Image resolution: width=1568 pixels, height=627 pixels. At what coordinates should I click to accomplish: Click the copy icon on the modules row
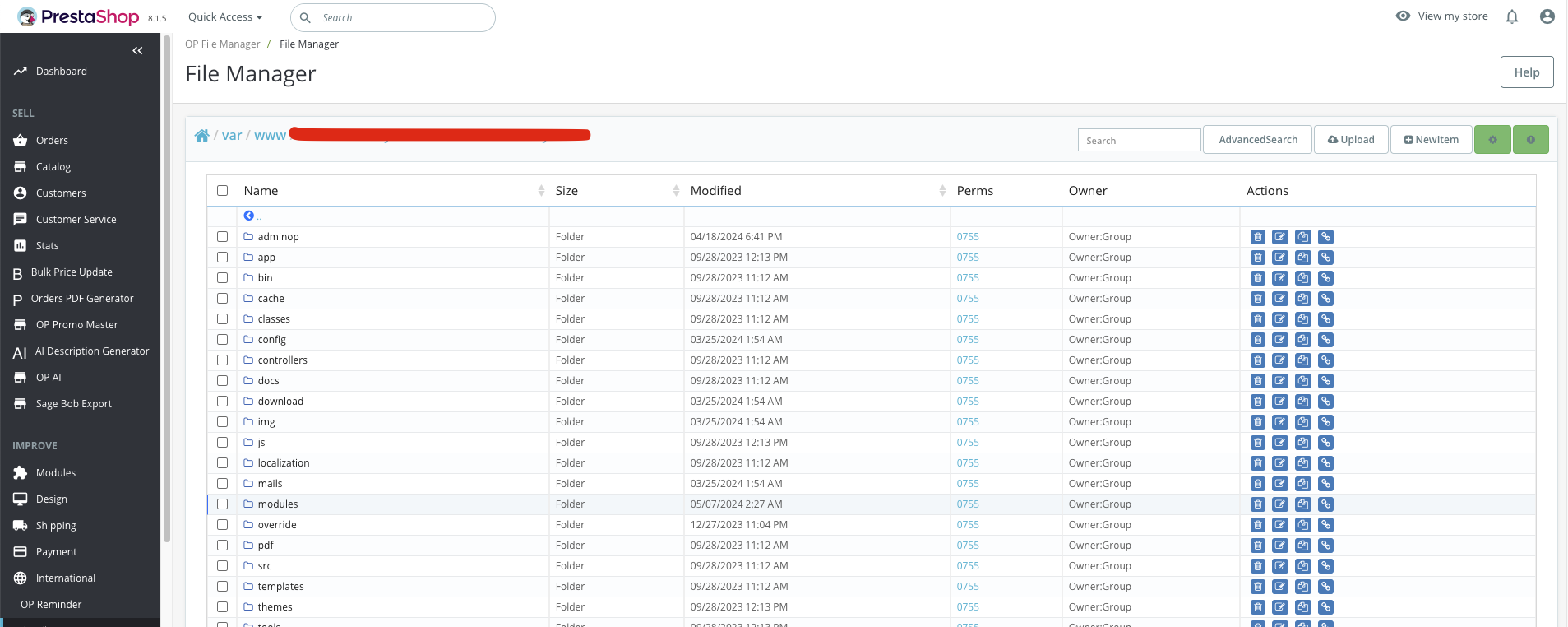1302,504
